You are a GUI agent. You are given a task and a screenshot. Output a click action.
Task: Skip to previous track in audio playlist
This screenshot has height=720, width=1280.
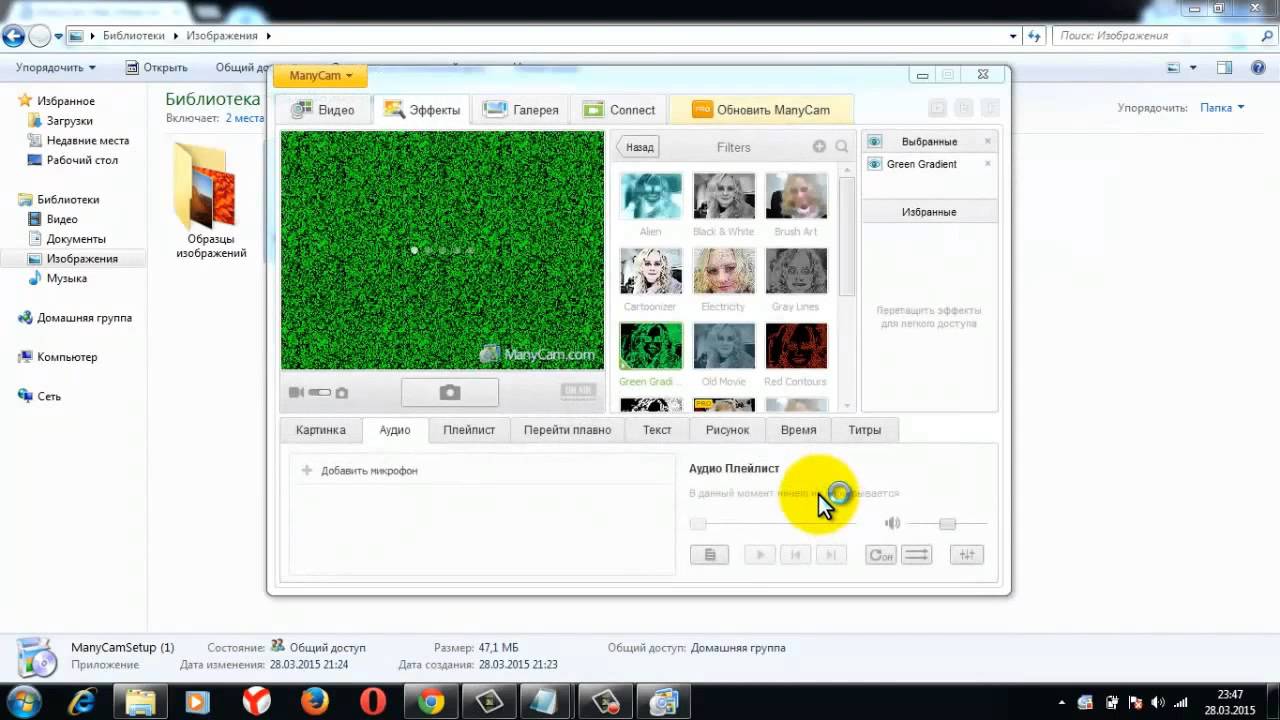coord(795,555)
